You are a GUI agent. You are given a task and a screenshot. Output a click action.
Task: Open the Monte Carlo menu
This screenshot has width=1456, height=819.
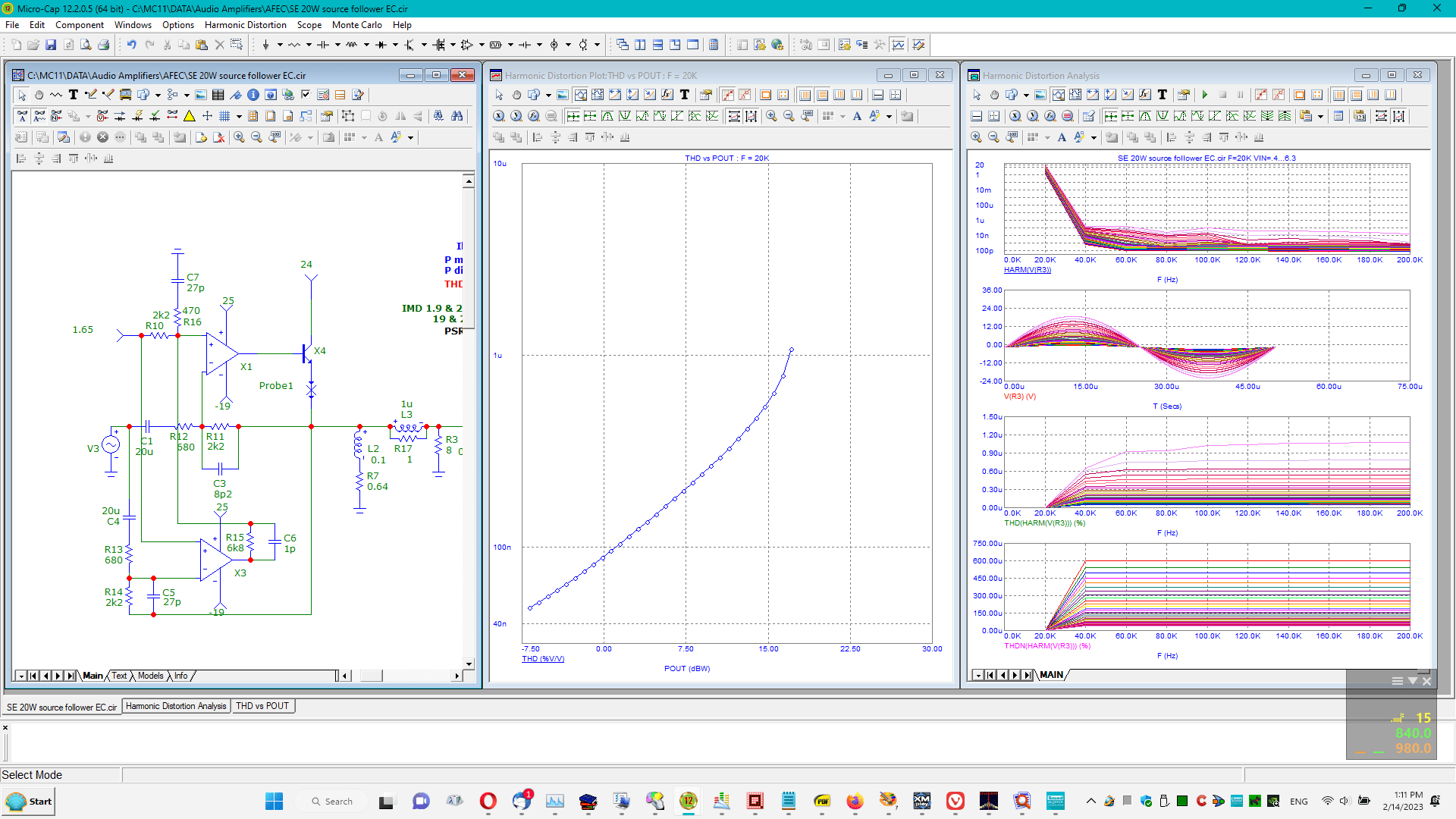356,25
